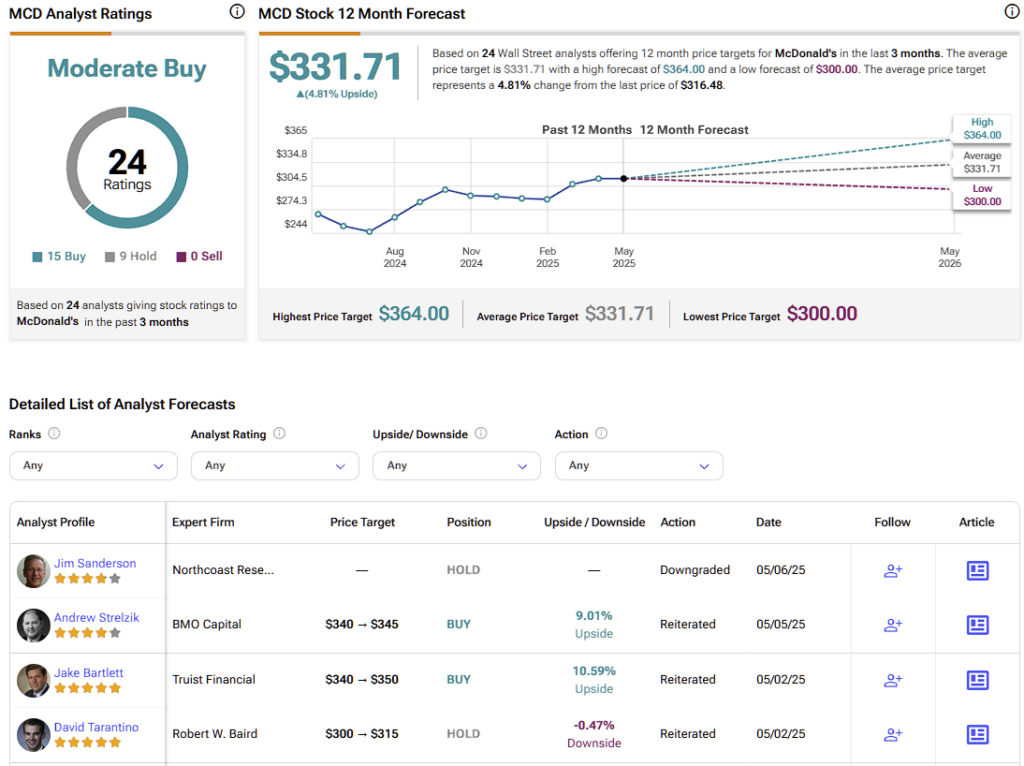This screenshot has height=766, width=1024.
Task: Open the Ranks dropdown
Action: click(x=93, y=466)
